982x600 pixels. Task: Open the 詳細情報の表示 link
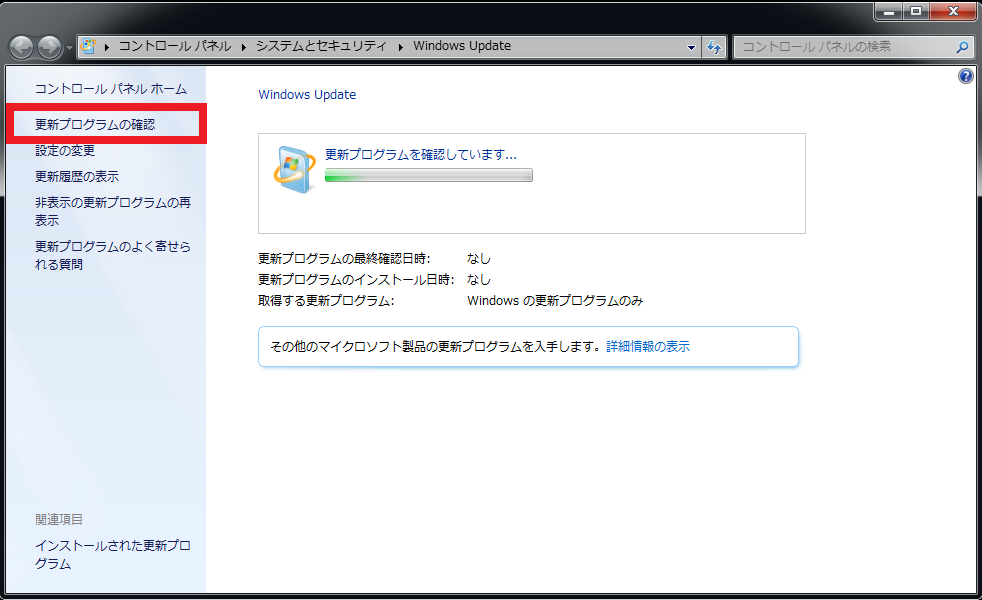click(648, 346)
